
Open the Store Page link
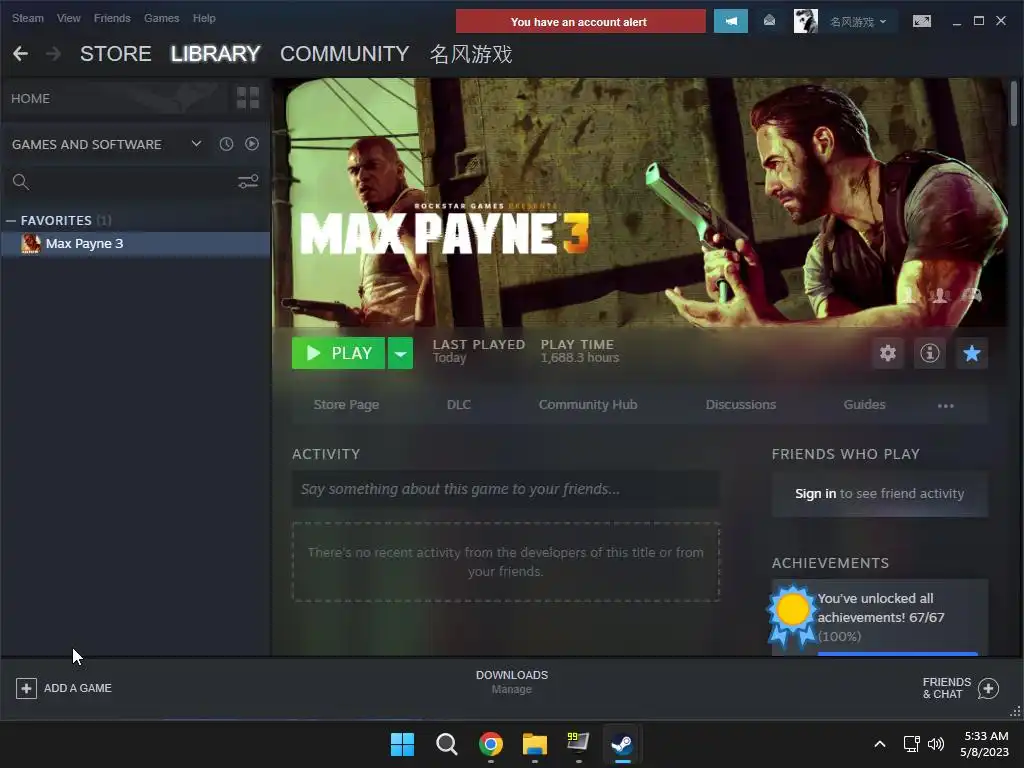346,405
